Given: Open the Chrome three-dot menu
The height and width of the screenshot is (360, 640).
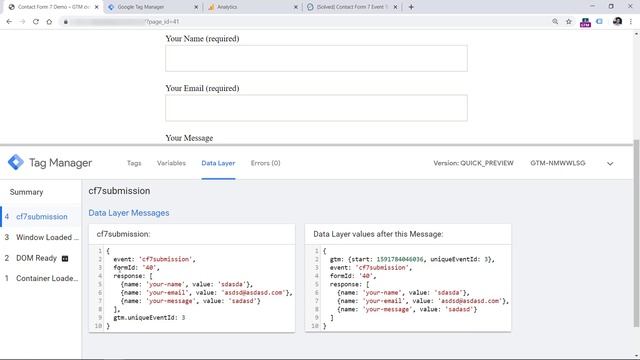Looking at the screenshot, I should tap(631, 22).
